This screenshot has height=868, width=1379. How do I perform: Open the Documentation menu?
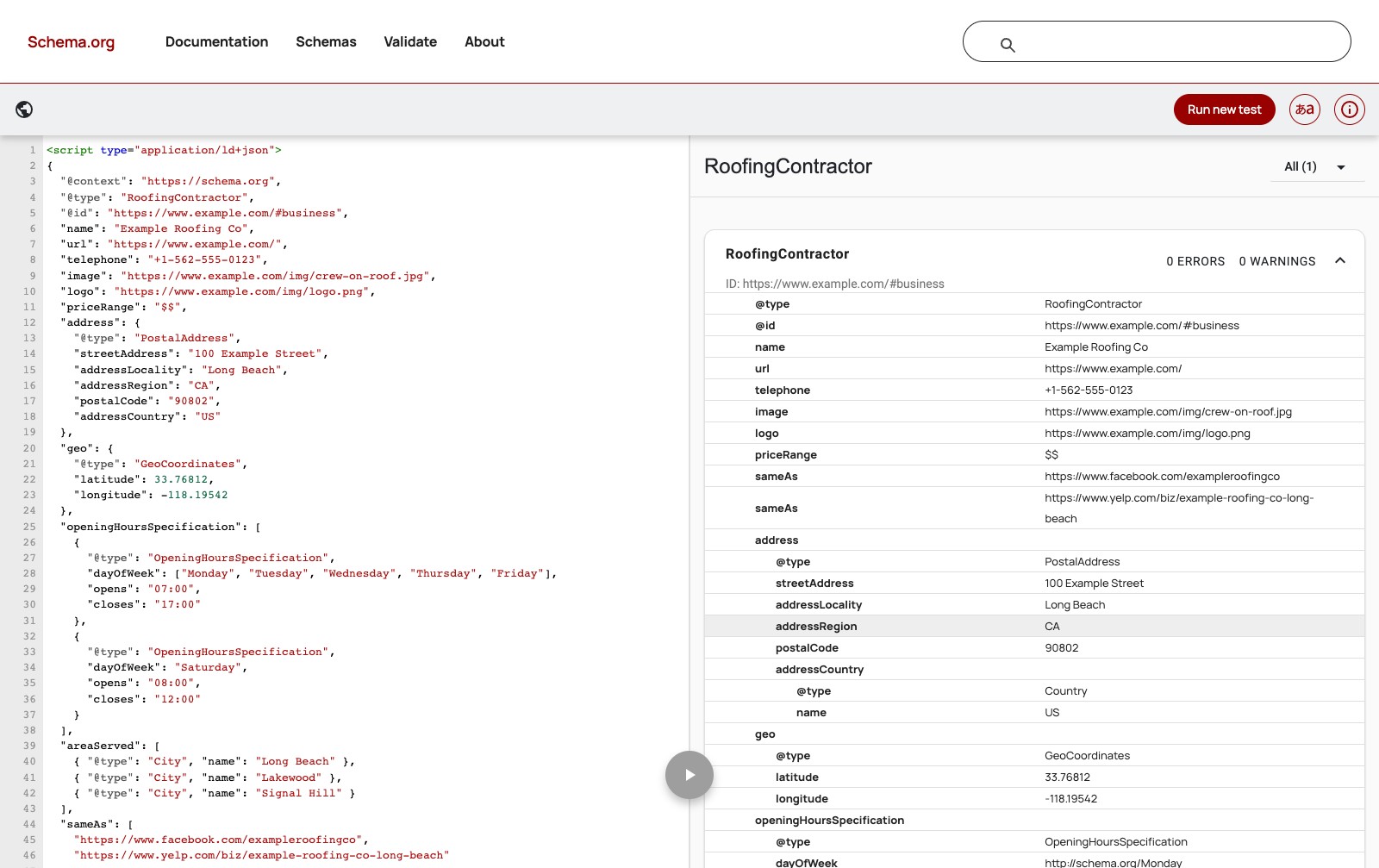pos(216,41)
